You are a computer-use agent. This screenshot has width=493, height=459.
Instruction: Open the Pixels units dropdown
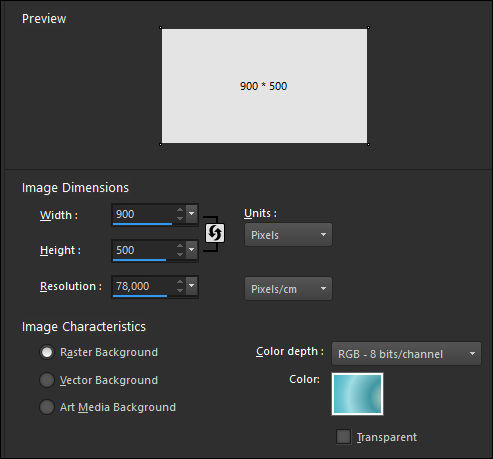288,235
